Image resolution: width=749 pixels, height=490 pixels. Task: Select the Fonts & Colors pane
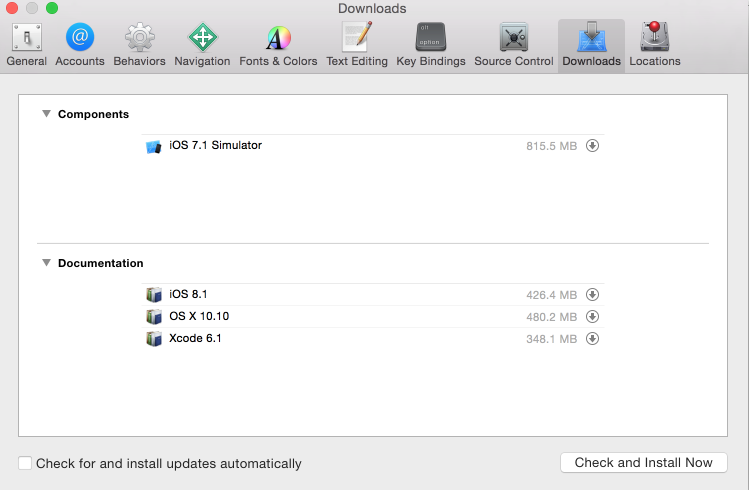pyautogui.click(x=277, y=45)
